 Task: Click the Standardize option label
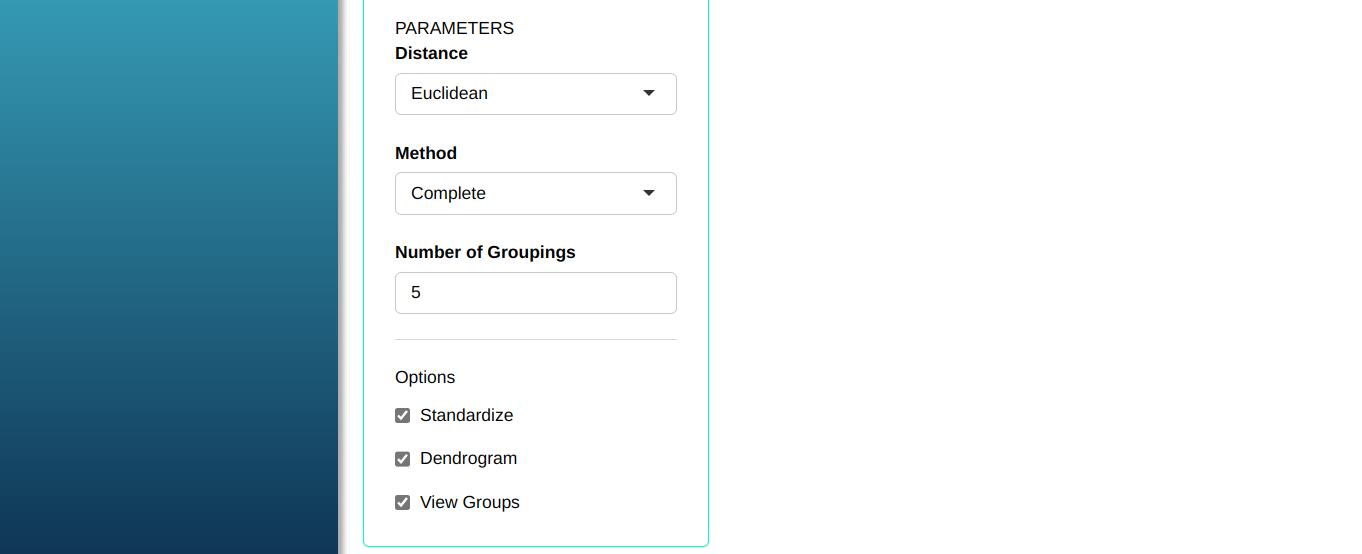point(466,415)
